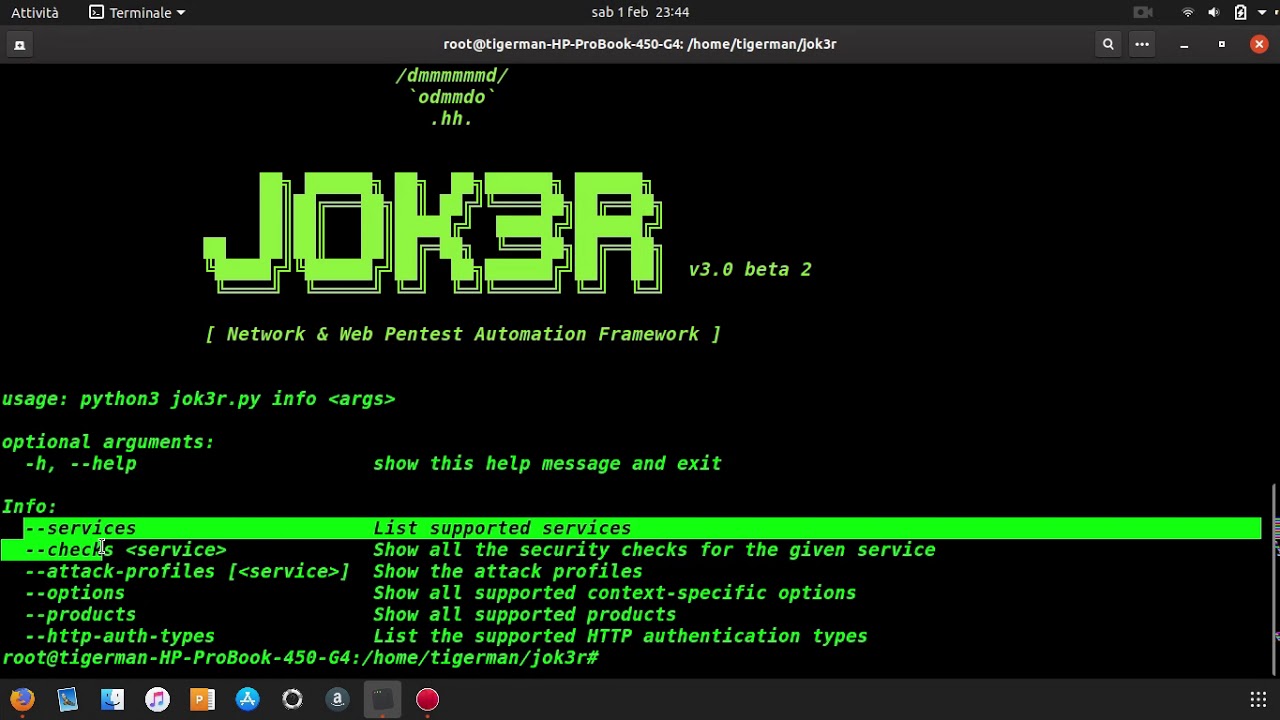1280x720 pixels.
Task: Click 'Show all supported context-specific options' text
Action: click(x=615, y=593)
